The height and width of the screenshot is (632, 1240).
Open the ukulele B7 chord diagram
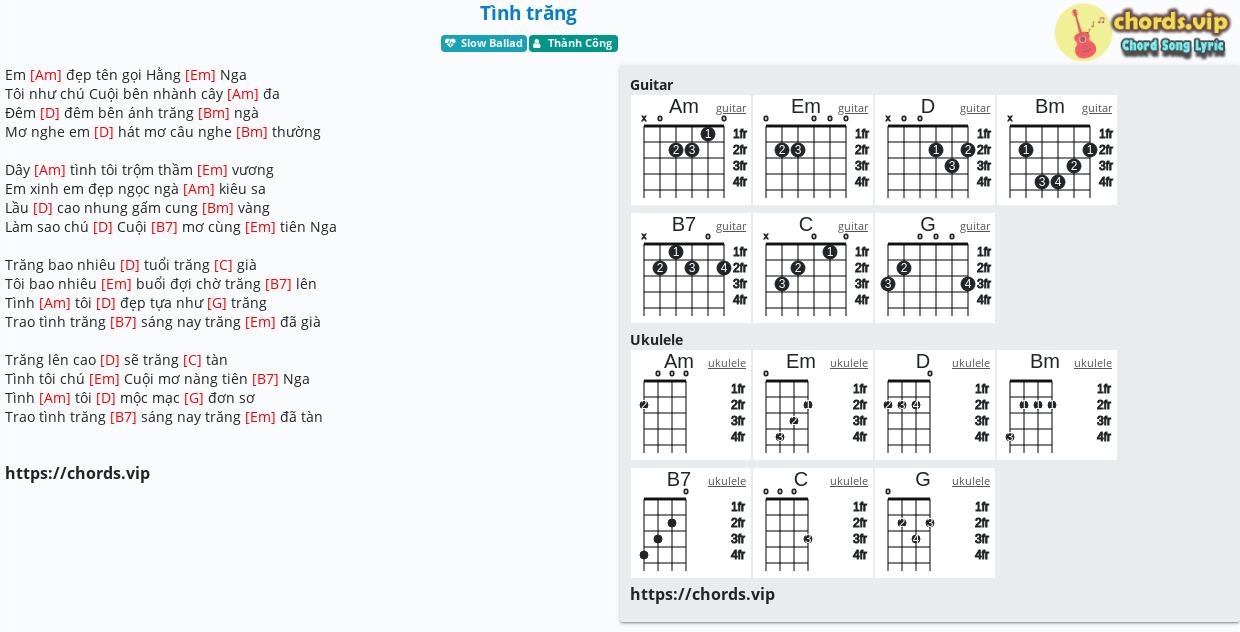coord(691,523)
